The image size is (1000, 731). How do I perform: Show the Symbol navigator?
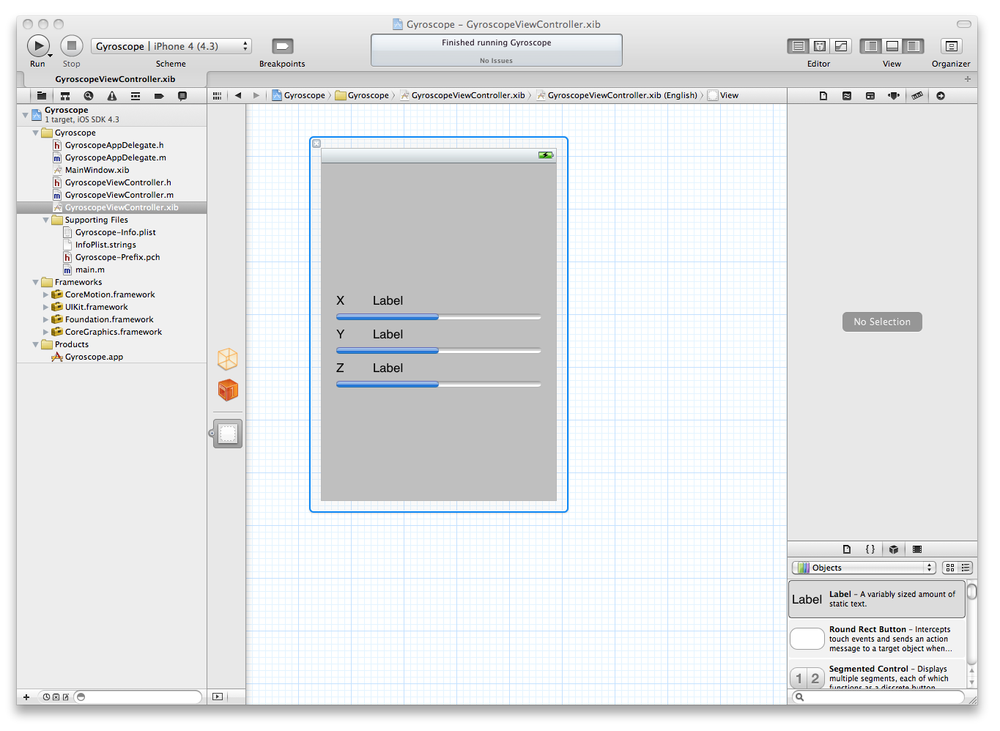pos(65,96)
